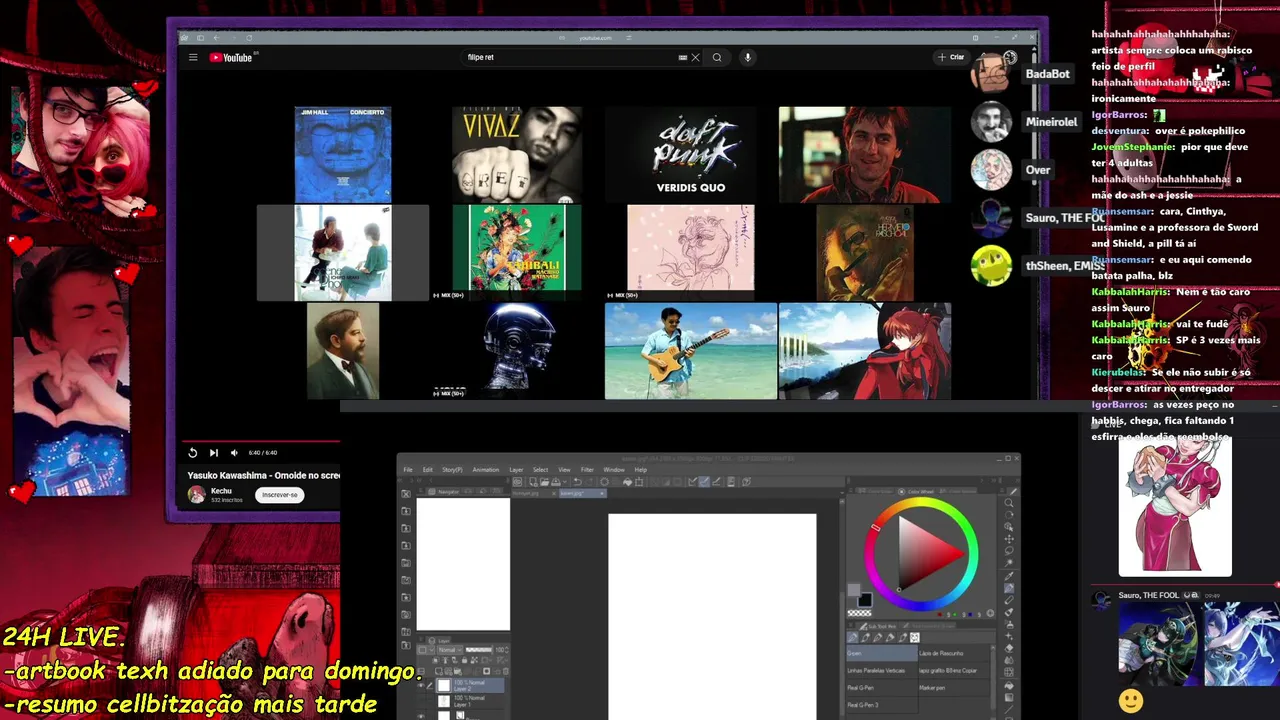Open the YouTube hamburger guide menu
The image size is (1280, 720).
193,57
